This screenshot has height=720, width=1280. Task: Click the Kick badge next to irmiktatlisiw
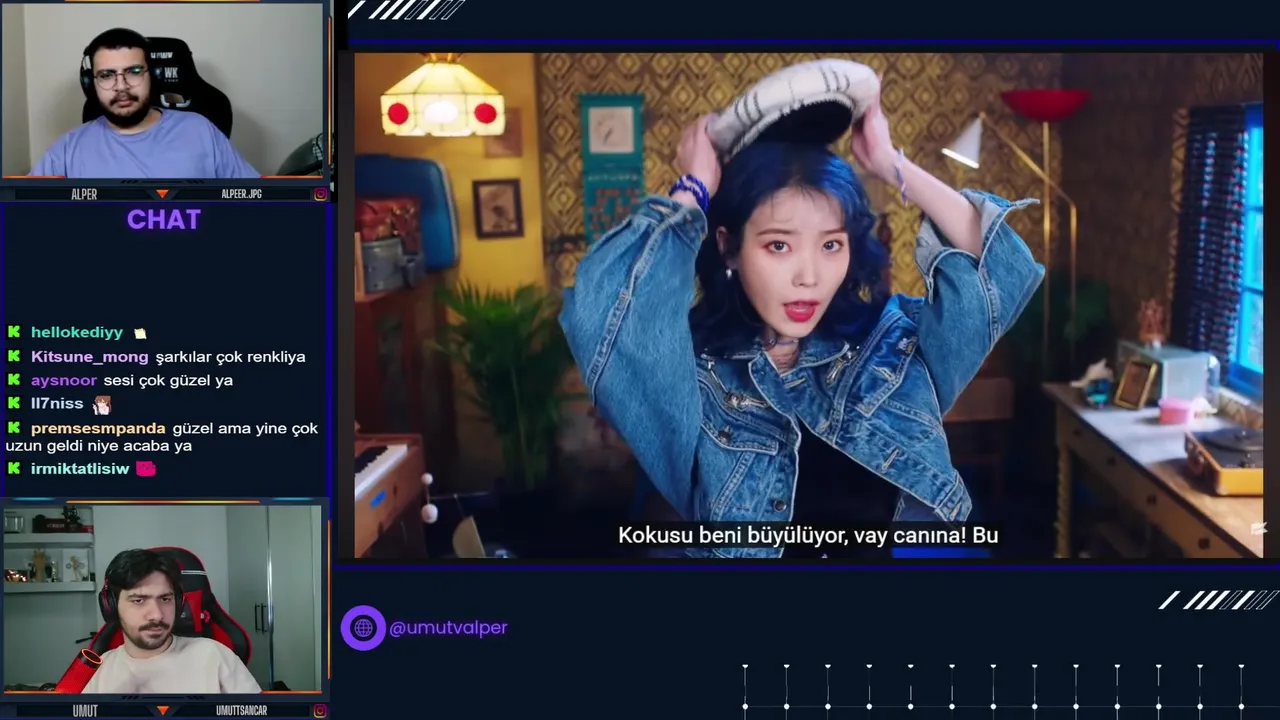click(x=14, y=468)
